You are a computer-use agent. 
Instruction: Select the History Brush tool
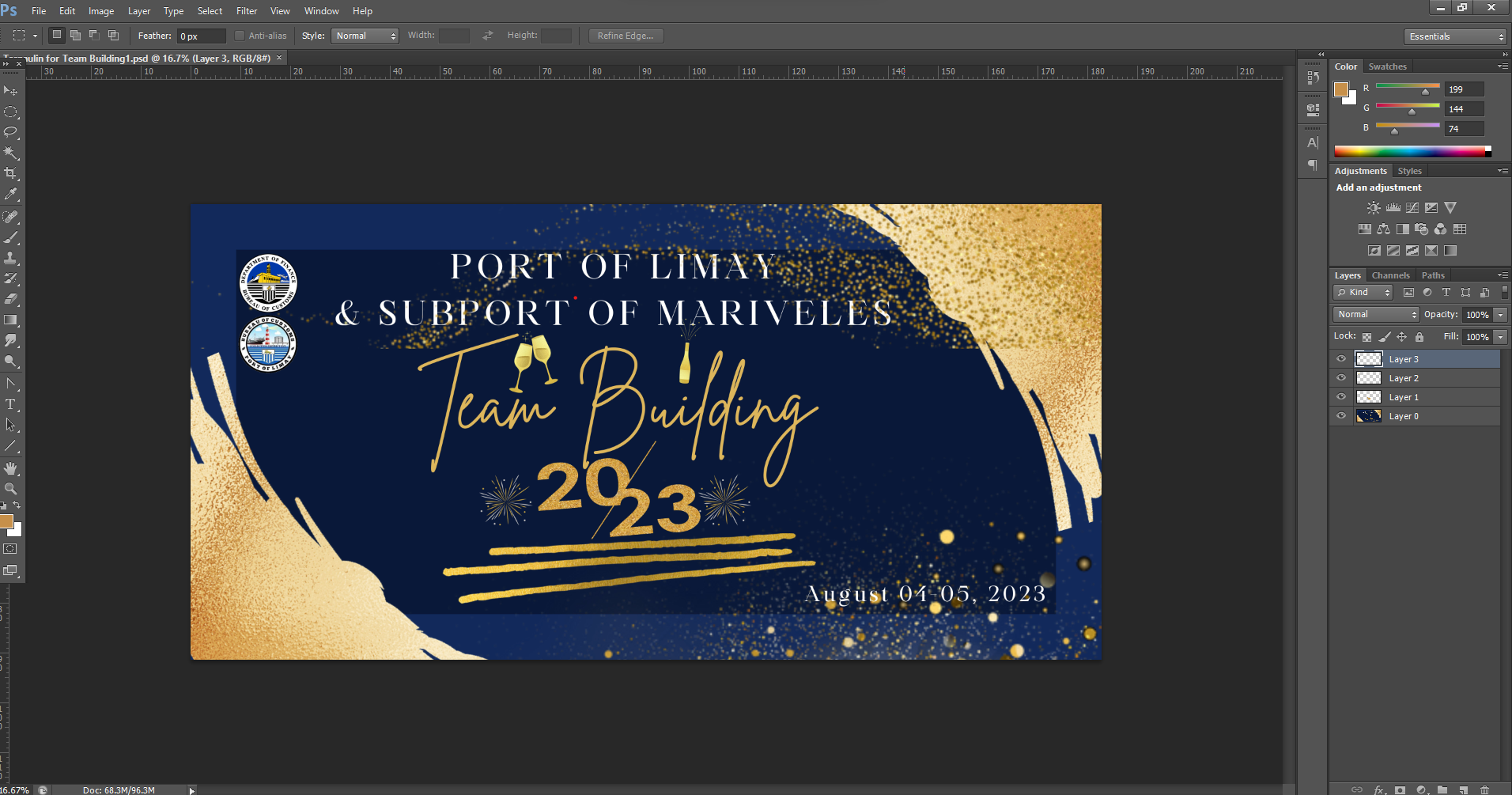tap(10, 278)
